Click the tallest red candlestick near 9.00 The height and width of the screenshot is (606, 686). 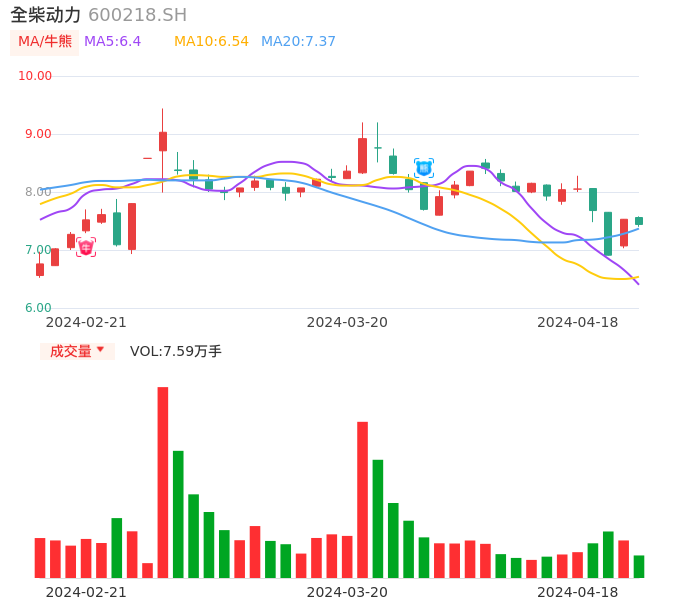[362, 155]
